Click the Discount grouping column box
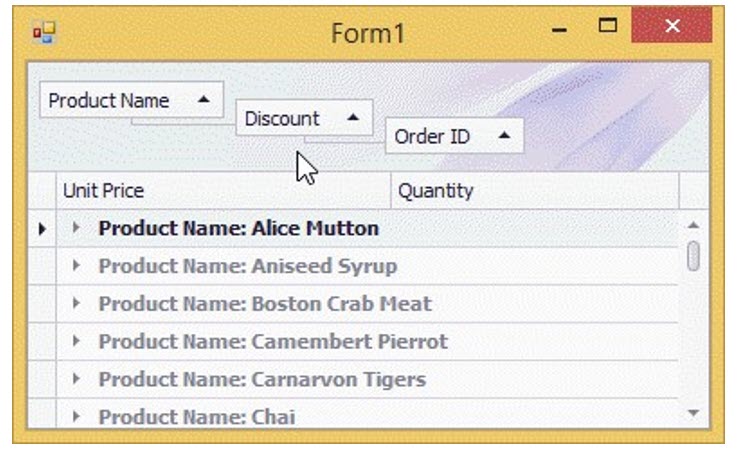 click(283, 118)
